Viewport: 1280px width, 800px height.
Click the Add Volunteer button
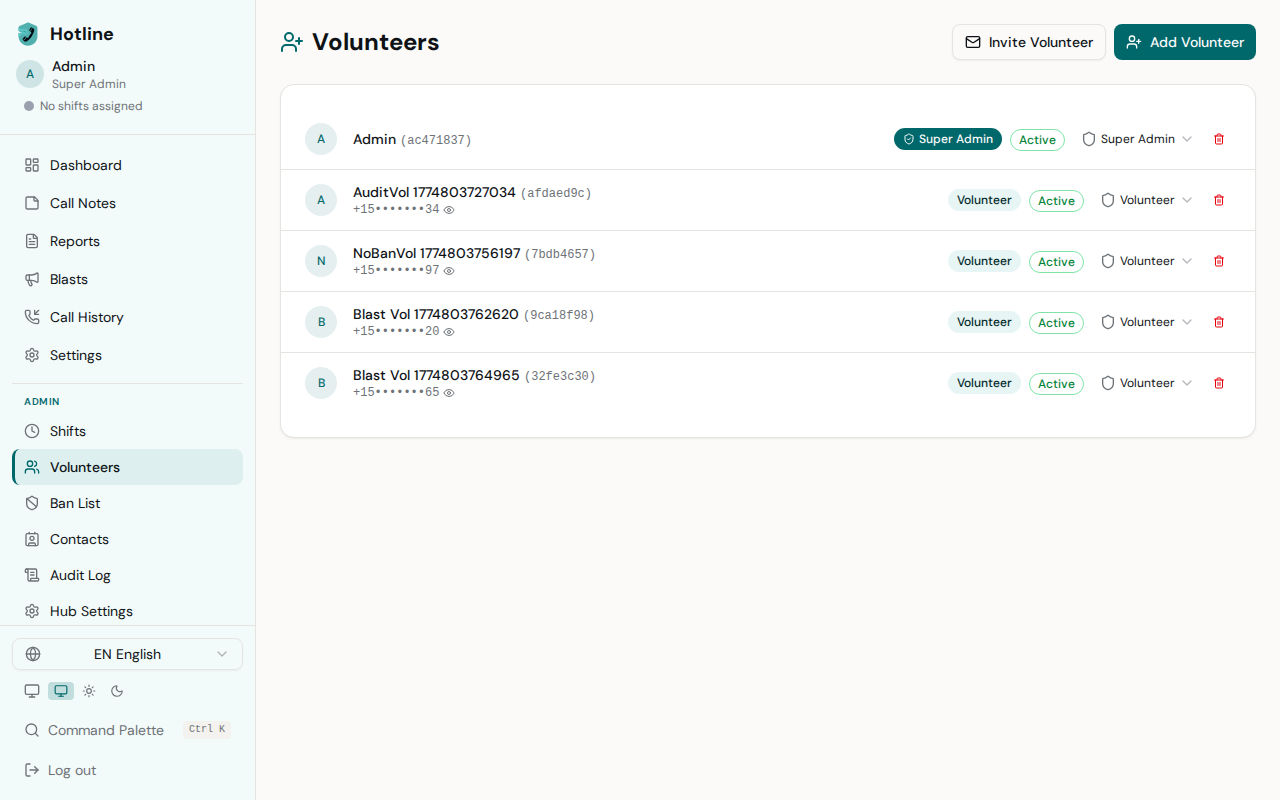(x=1184, y=42)
